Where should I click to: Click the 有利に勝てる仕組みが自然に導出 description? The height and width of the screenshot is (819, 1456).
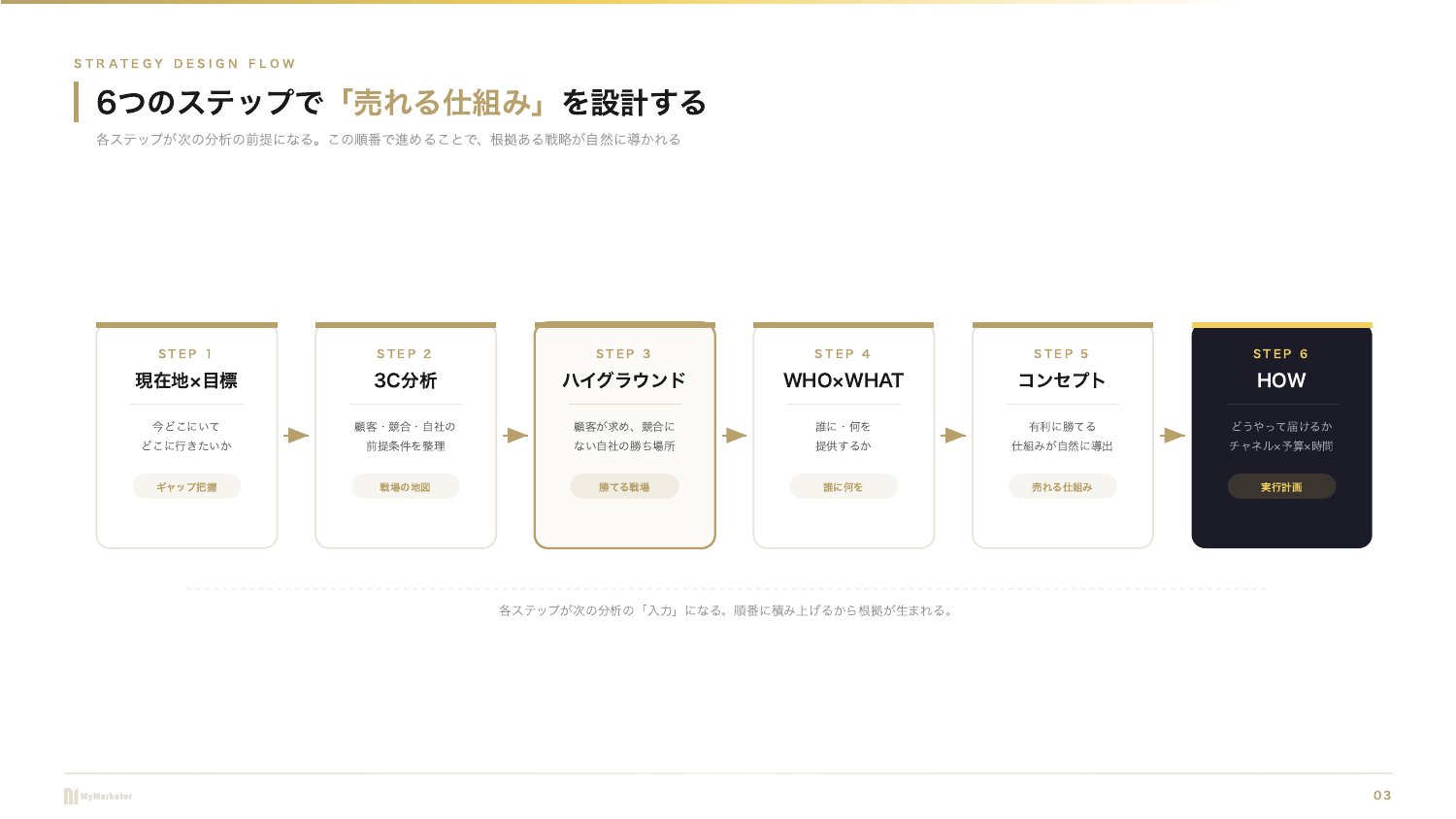[1062, 437]
